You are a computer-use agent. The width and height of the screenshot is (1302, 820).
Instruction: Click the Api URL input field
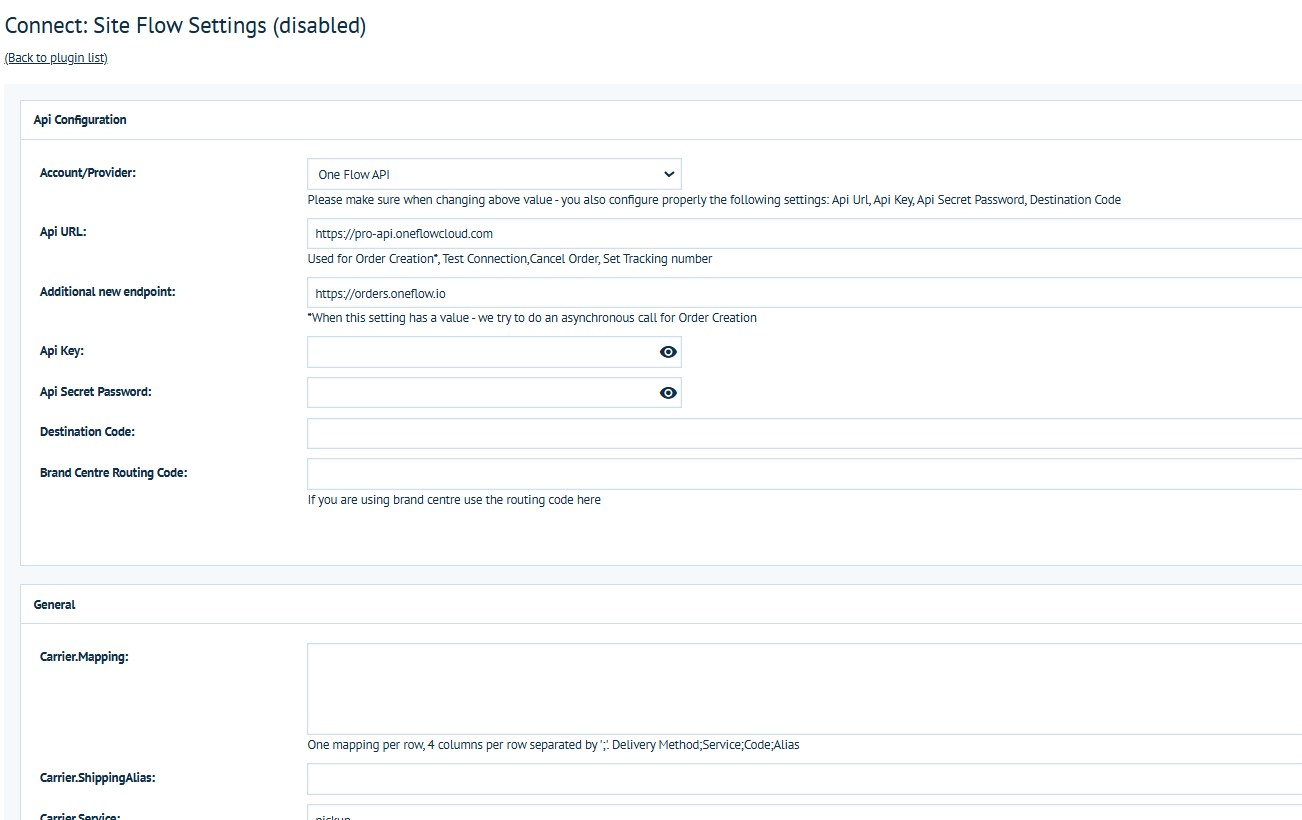click(804, 234)
